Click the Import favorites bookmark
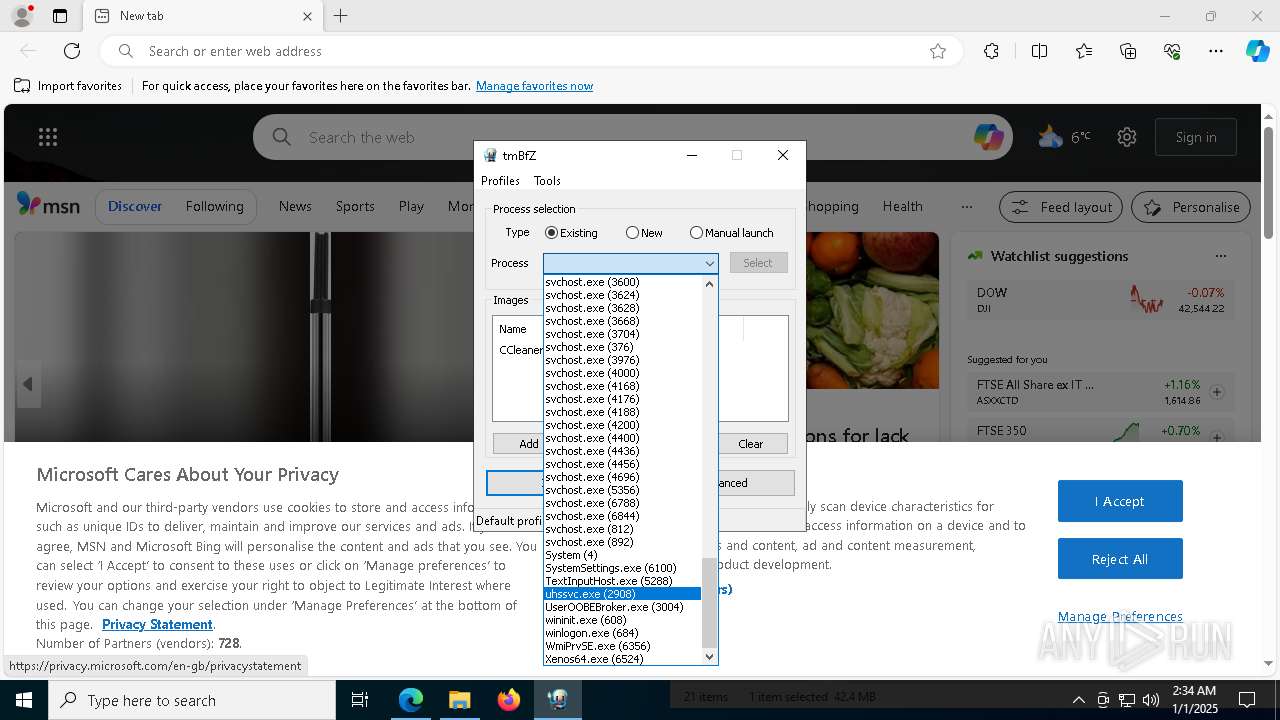Image resolution: width=1280 pixels, height=720 pixels. coord(68,86)
